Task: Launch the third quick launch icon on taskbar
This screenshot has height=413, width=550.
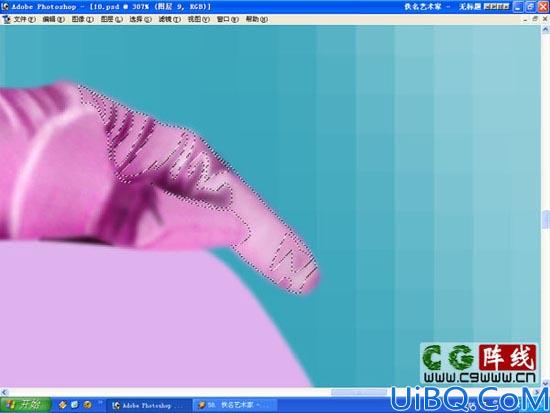Action: click(x=87, y=405)
